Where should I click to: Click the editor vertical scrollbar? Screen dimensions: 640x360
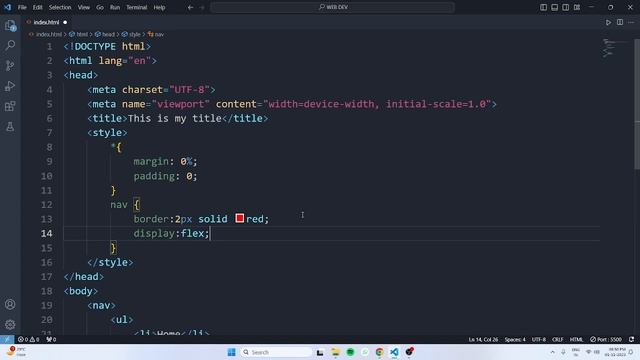(637, 104)
